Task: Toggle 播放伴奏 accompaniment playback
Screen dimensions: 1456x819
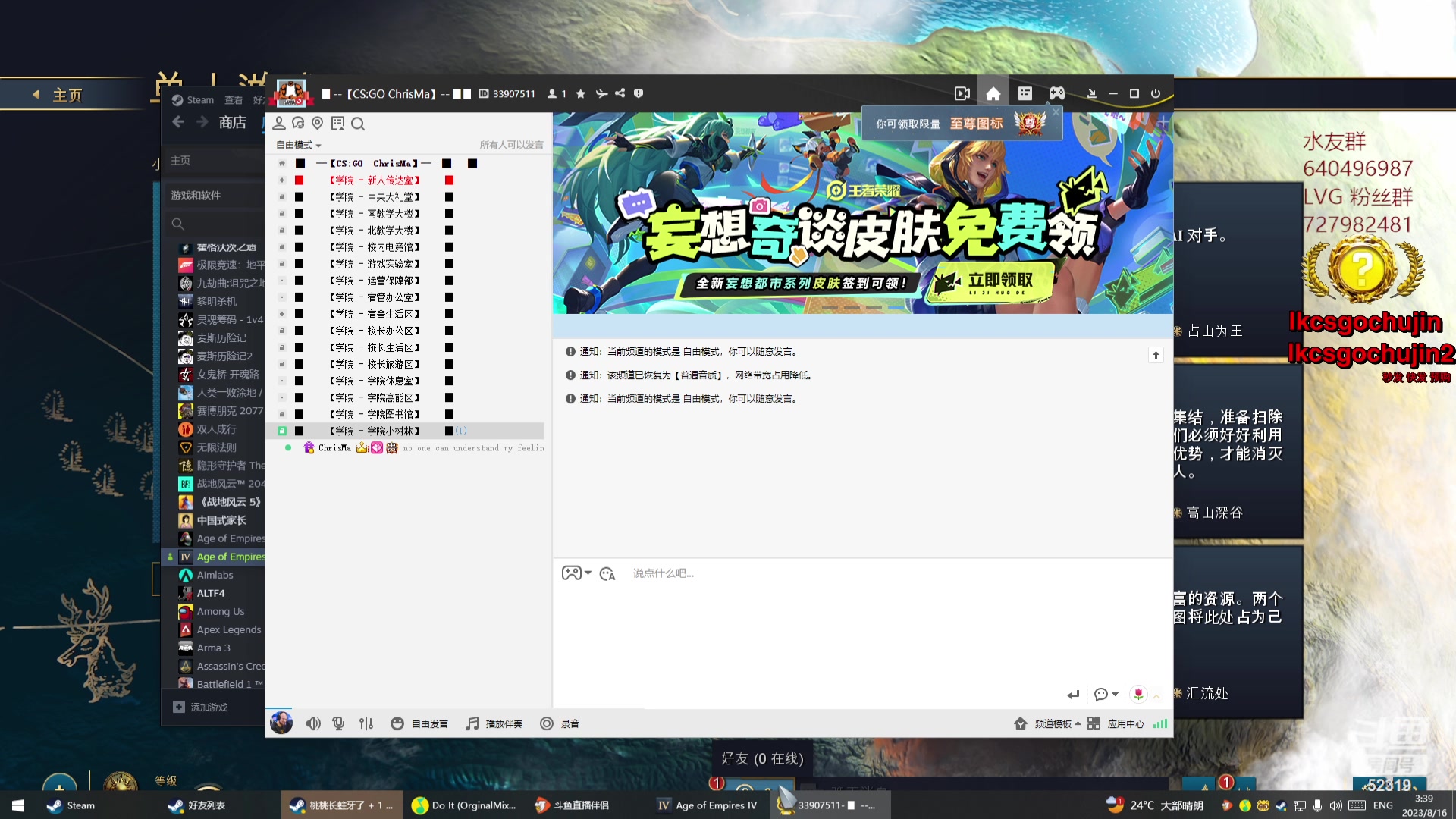Action: point(494,723)
